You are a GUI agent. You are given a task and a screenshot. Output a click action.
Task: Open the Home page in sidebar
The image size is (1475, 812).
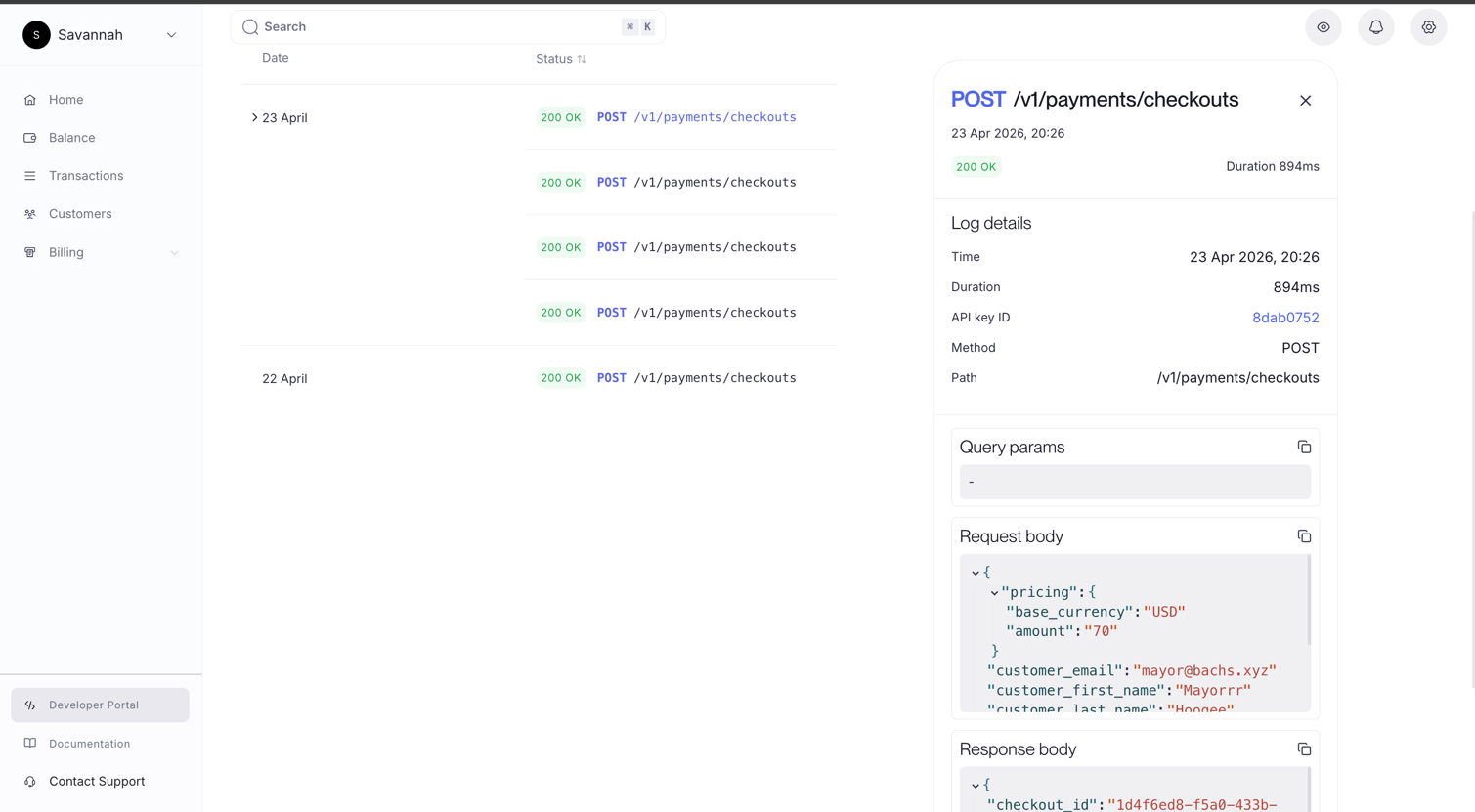[x=65, y=100]
